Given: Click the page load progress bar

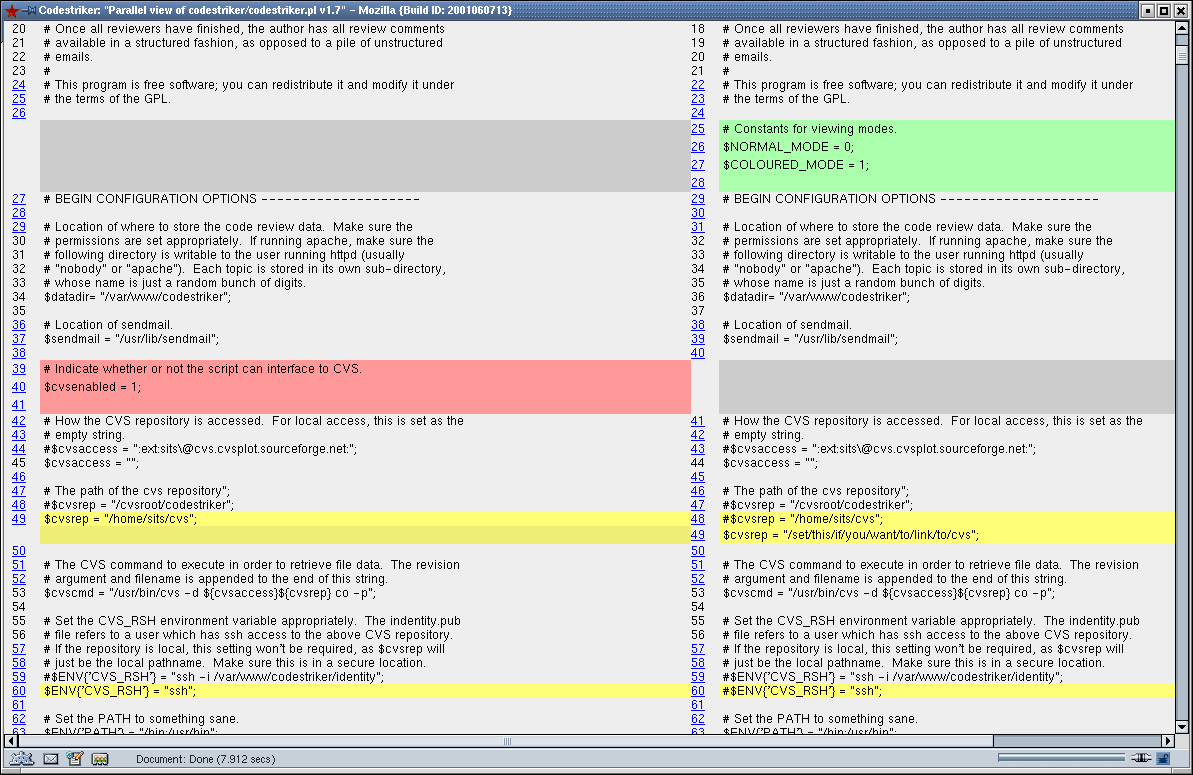Looking at the screenshot, I should click(x=1062, y=759).
